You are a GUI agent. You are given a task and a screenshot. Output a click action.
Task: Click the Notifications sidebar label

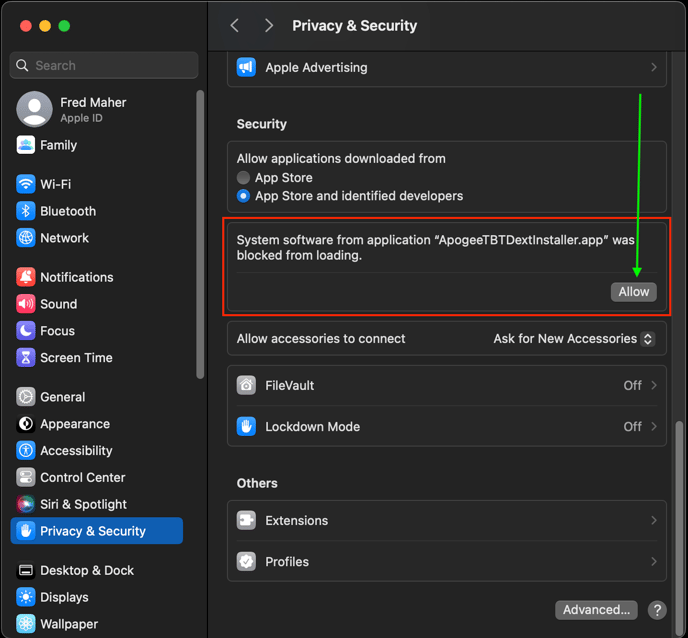coord(77,277)
